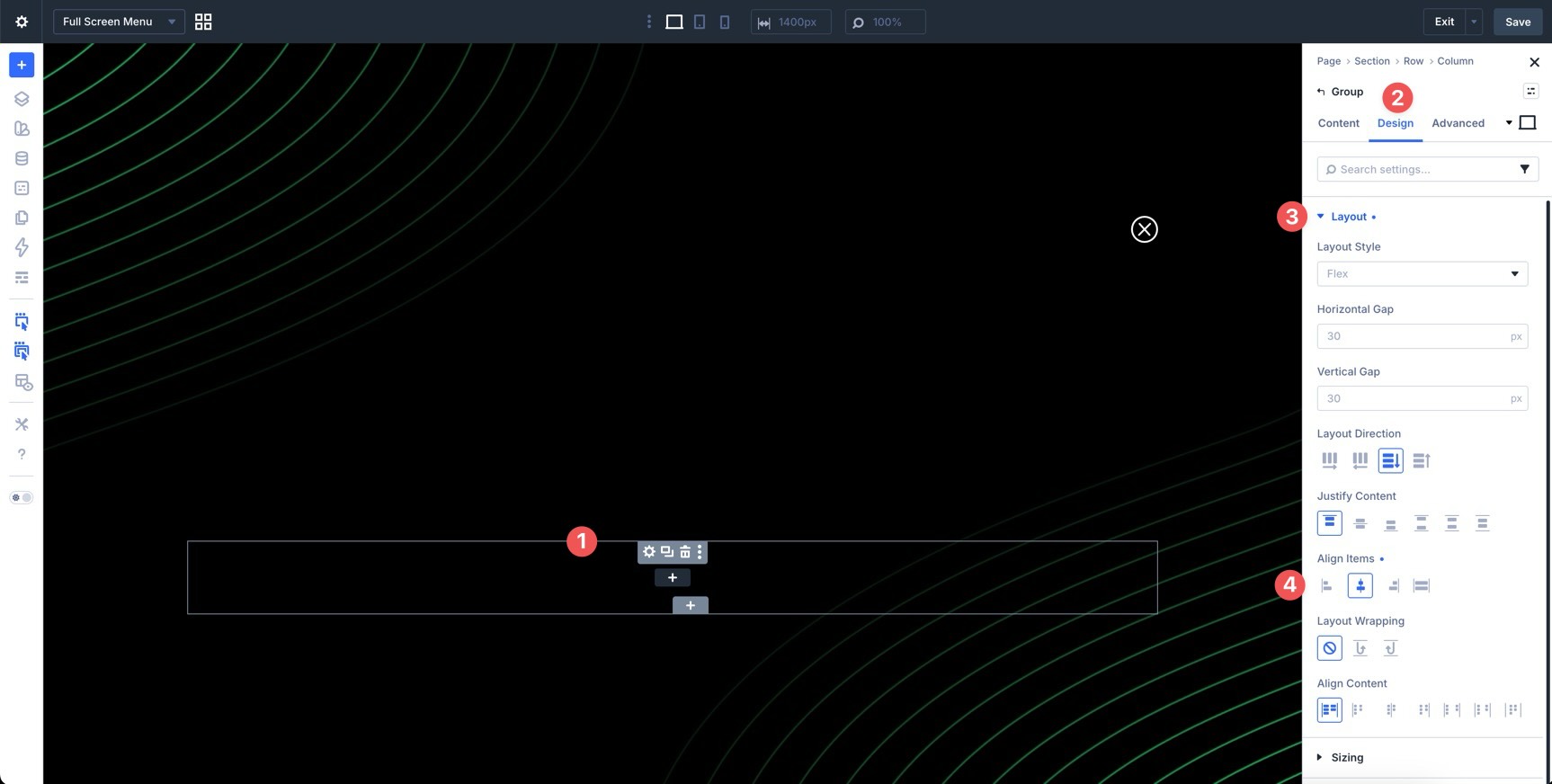Viewport: 1552px width, 784px height.
Task: Open the pages icon in left sidebar
Action: [x=22, y=218]
